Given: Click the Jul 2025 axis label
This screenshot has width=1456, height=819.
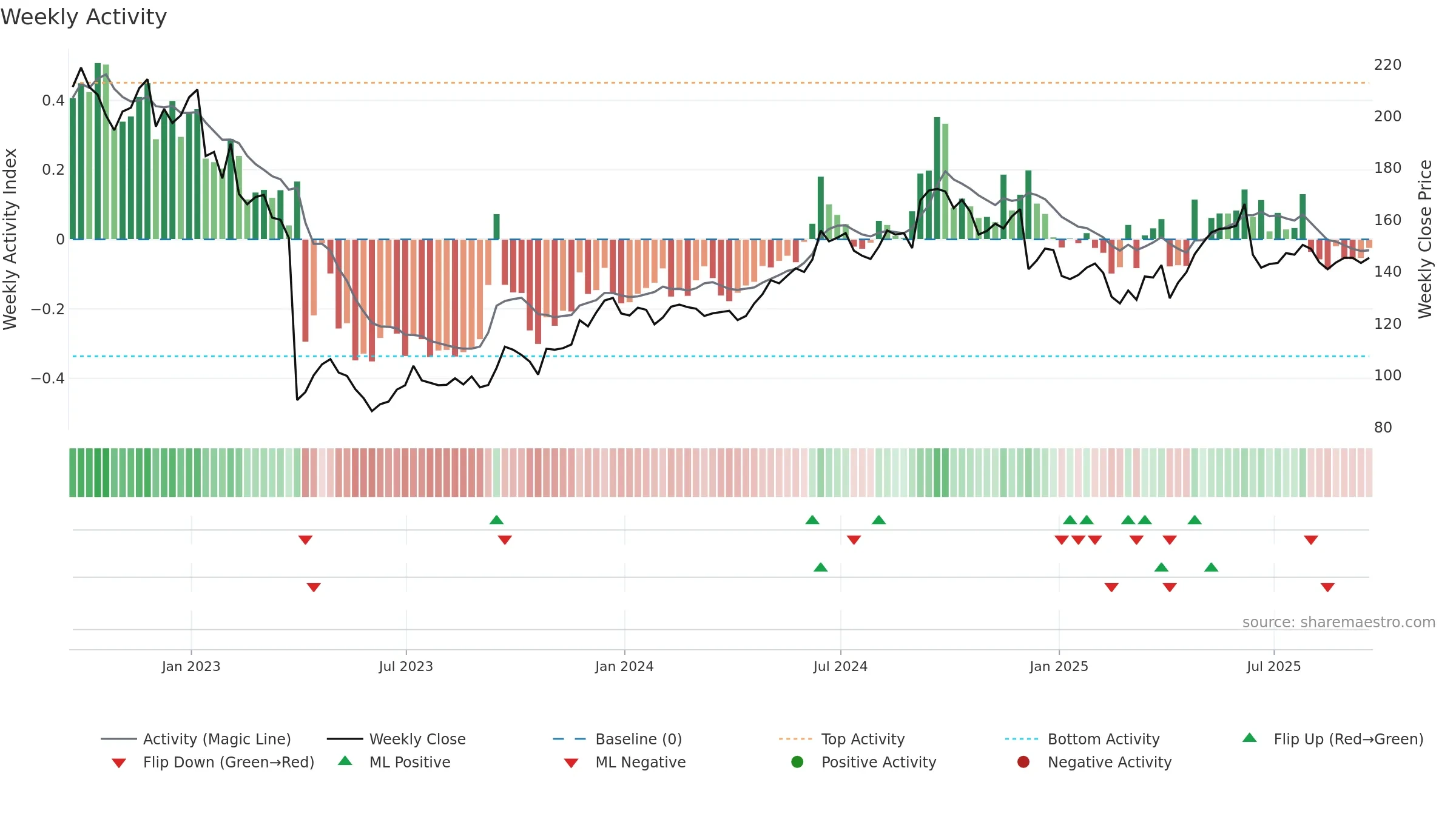Looking at the screenshot, I should (1274, 667).
